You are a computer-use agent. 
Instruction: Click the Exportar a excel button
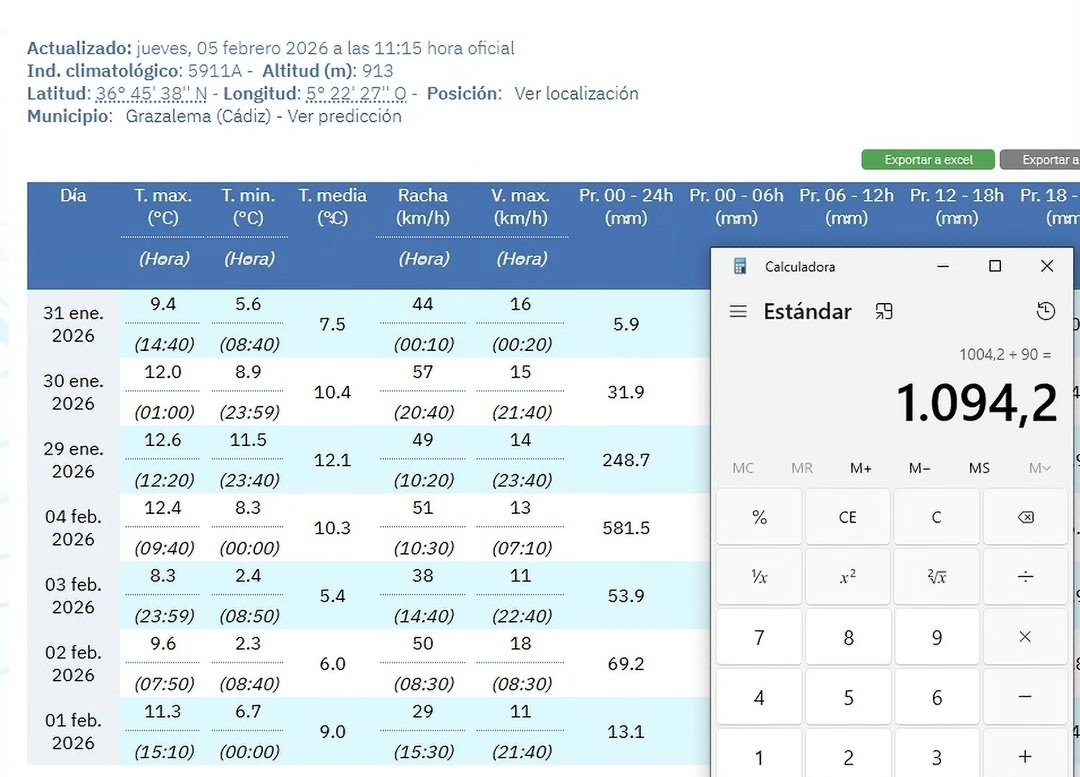coord(928,160)
